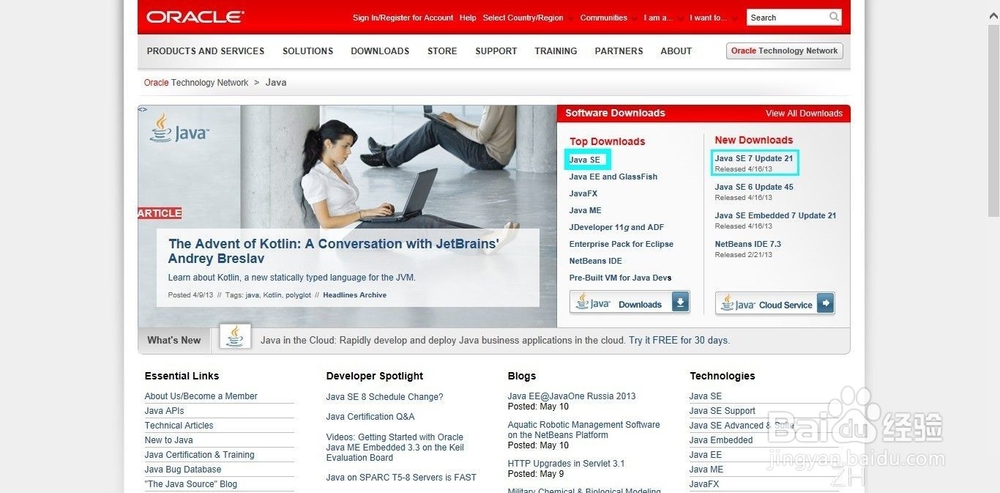Click Oracle Technology Network breadcrumb
Image resolution: width=1000 pixels, height=493 pixels.
point(196,82)
